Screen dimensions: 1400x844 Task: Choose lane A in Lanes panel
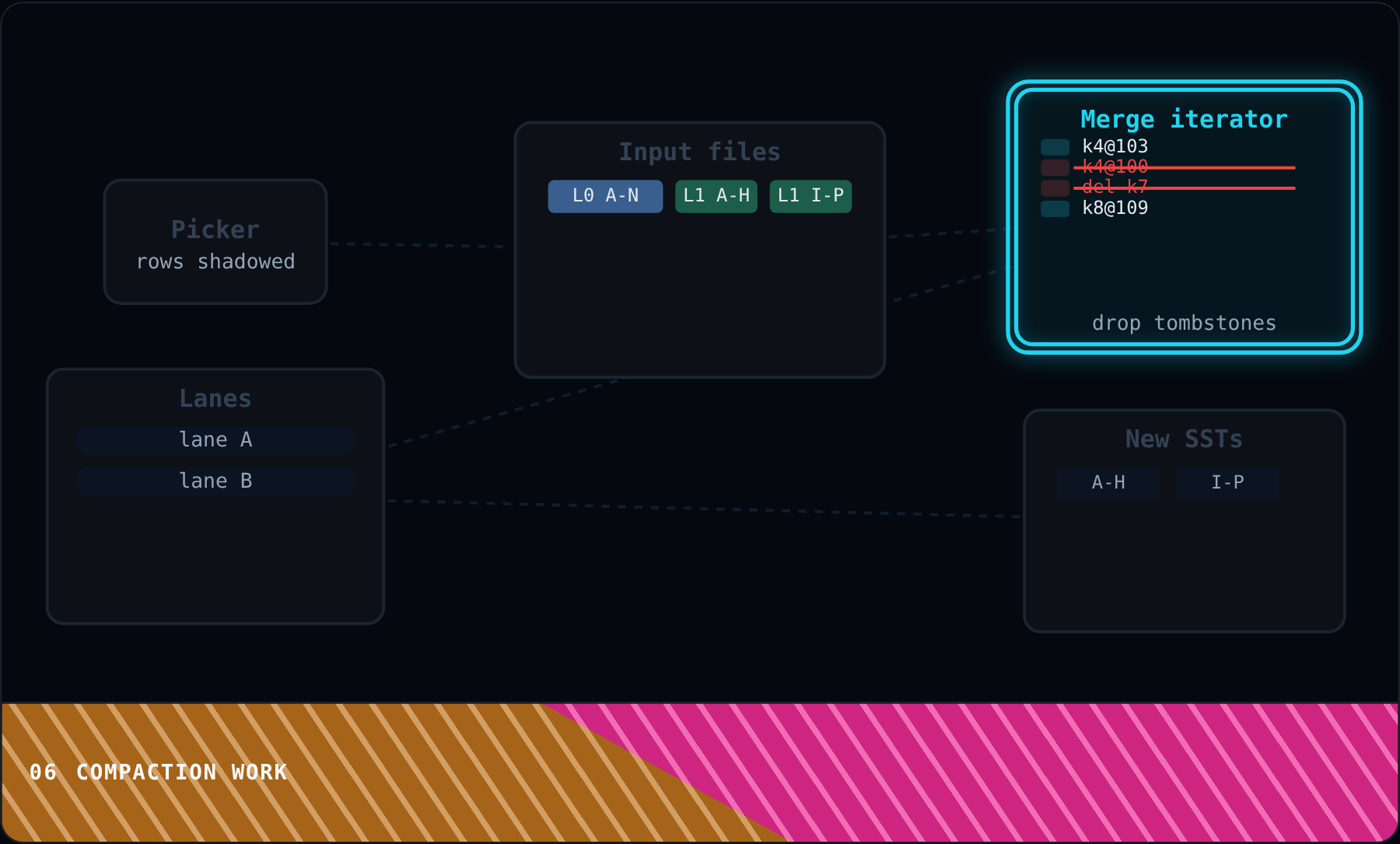pyautogui.click(x=215, y=440)
